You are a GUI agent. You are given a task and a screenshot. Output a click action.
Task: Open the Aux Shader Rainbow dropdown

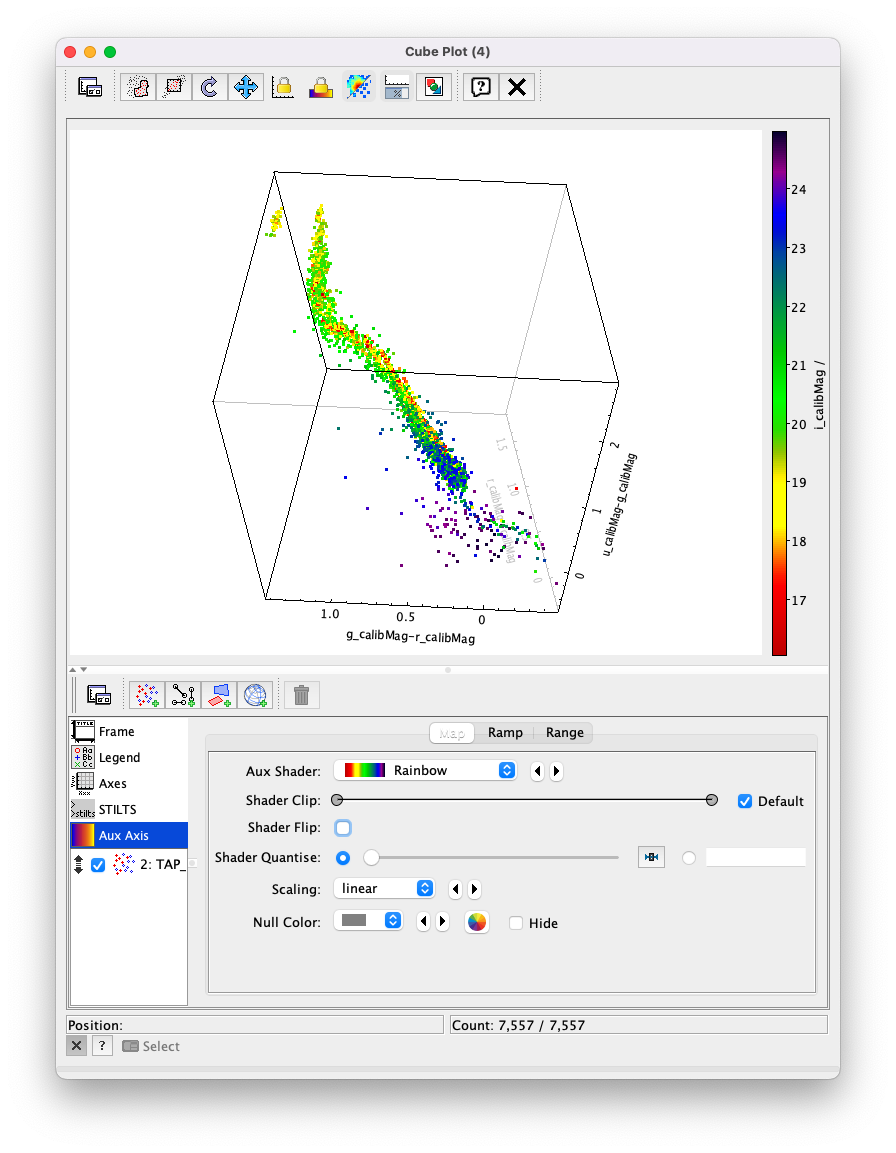pos(425,770)
